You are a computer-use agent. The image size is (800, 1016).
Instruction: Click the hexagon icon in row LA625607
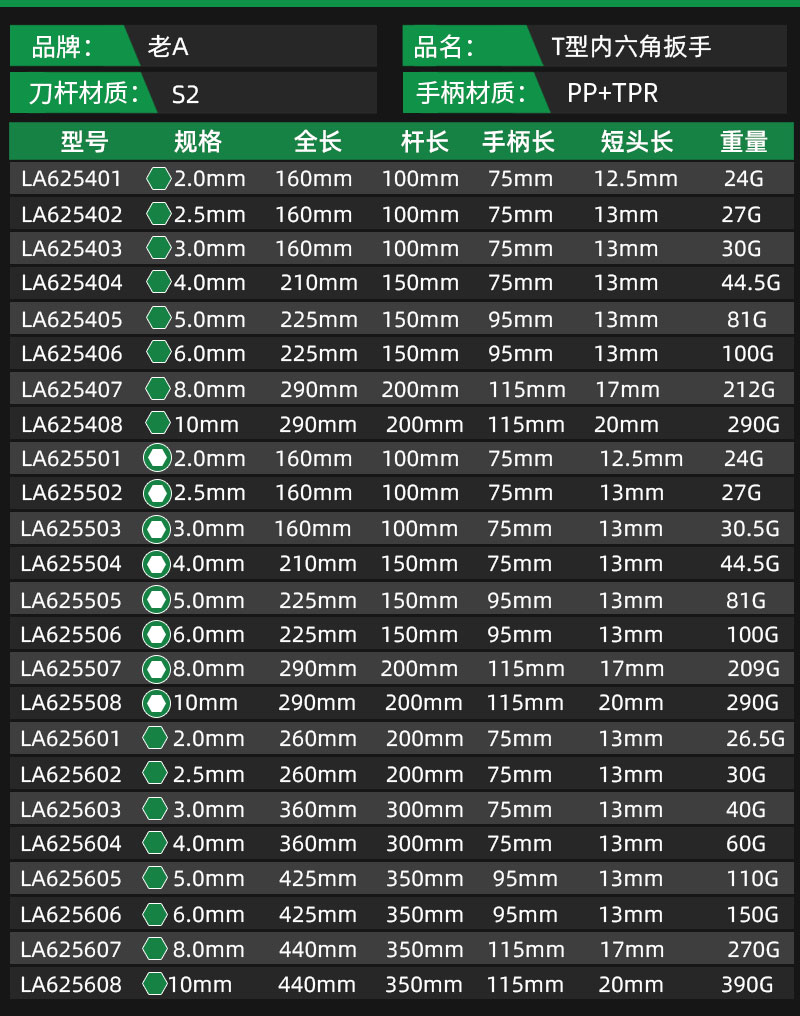[x=155, y=949]
